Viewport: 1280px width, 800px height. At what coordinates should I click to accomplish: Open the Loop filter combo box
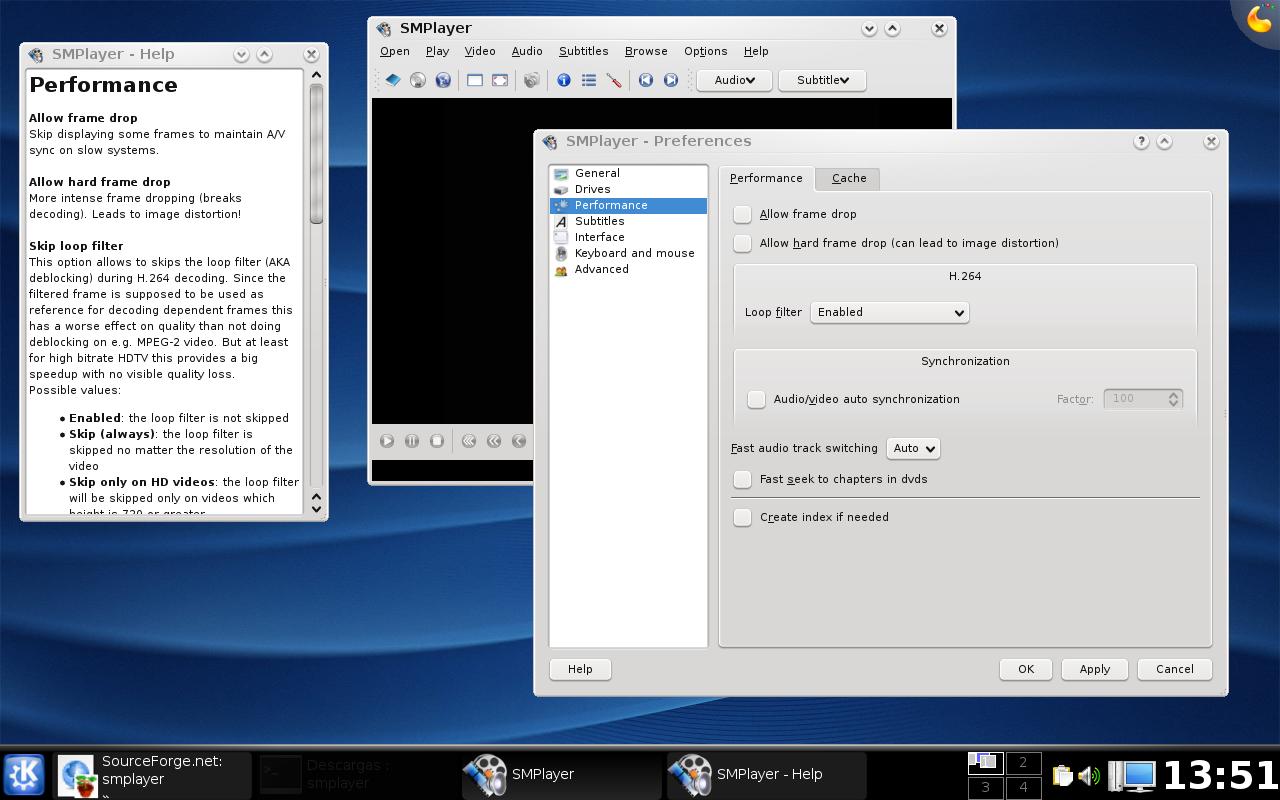[889, 312]
